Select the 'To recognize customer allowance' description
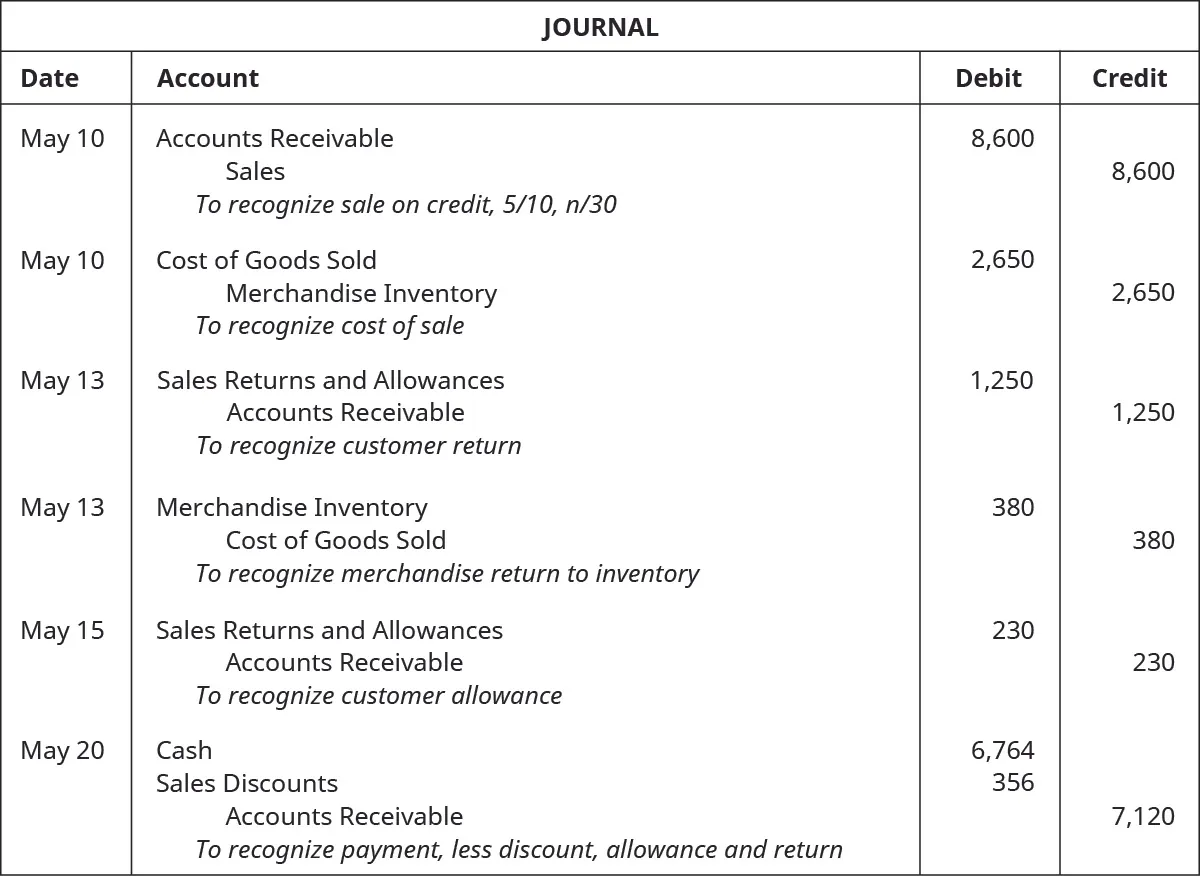1200x876 pixels. [379, 695]
